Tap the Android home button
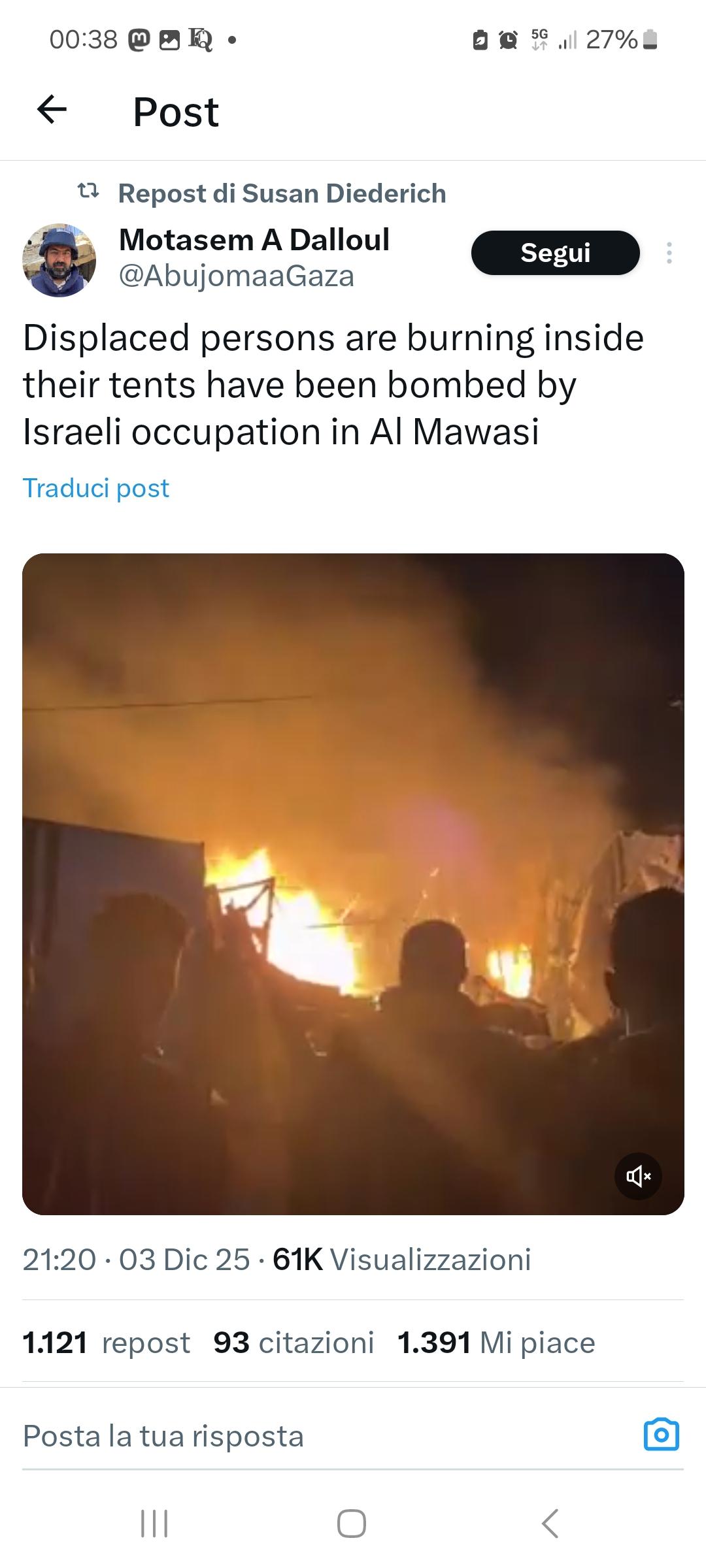This screenshot has height=1568, width=706. click(352, 1524)
